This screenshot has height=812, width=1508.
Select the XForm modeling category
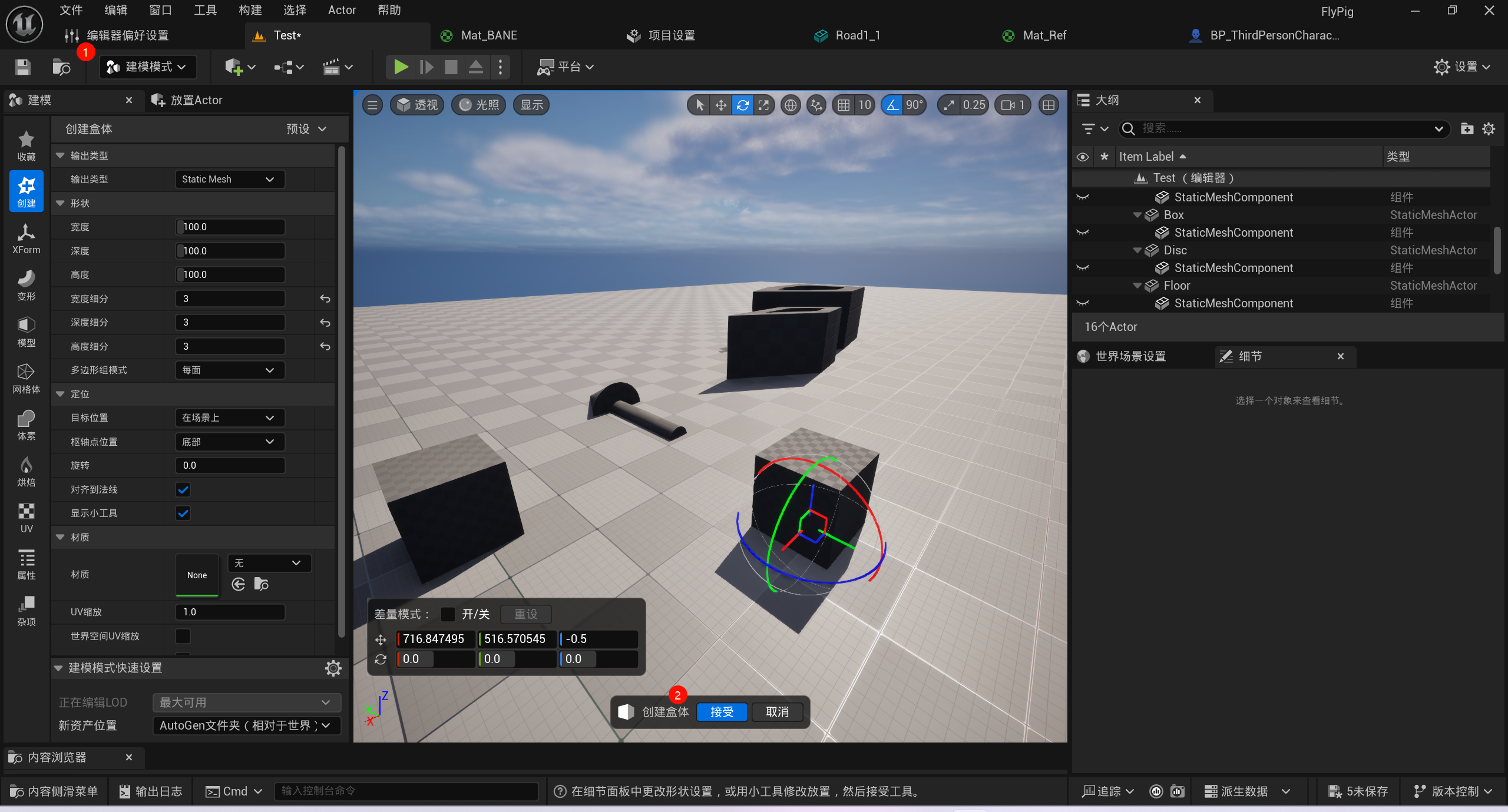26,238
